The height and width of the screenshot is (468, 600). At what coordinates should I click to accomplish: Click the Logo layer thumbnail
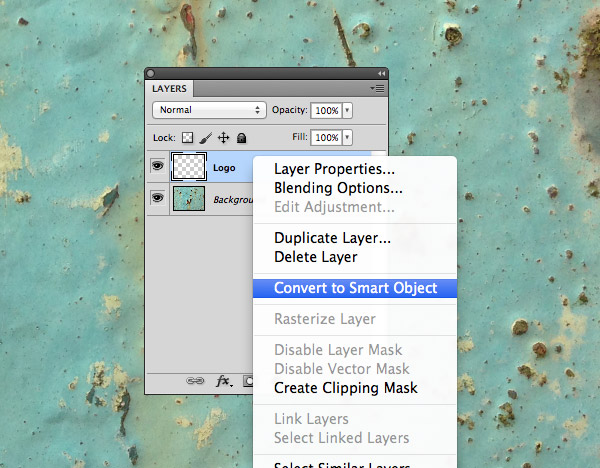(189, 166)
